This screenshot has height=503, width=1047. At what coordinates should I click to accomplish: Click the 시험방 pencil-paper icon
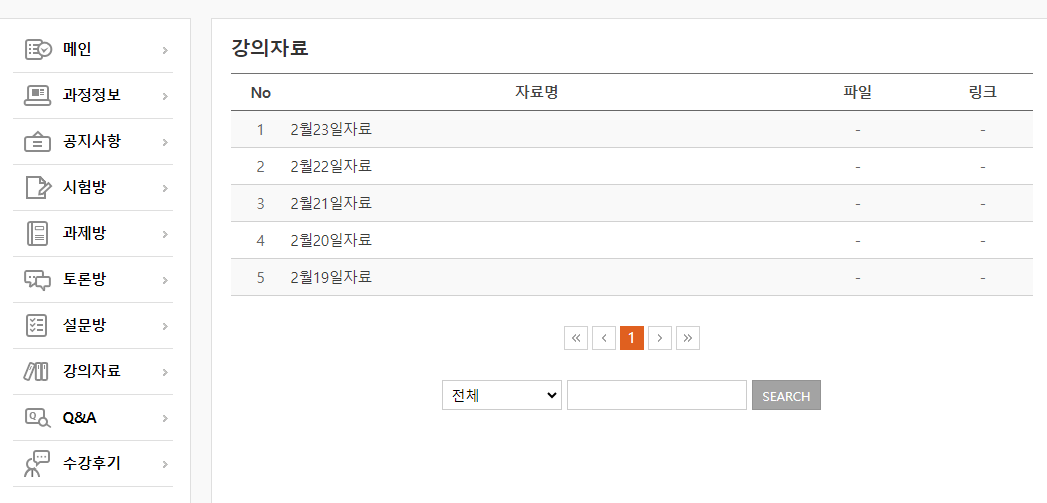[x=38, y=187]
